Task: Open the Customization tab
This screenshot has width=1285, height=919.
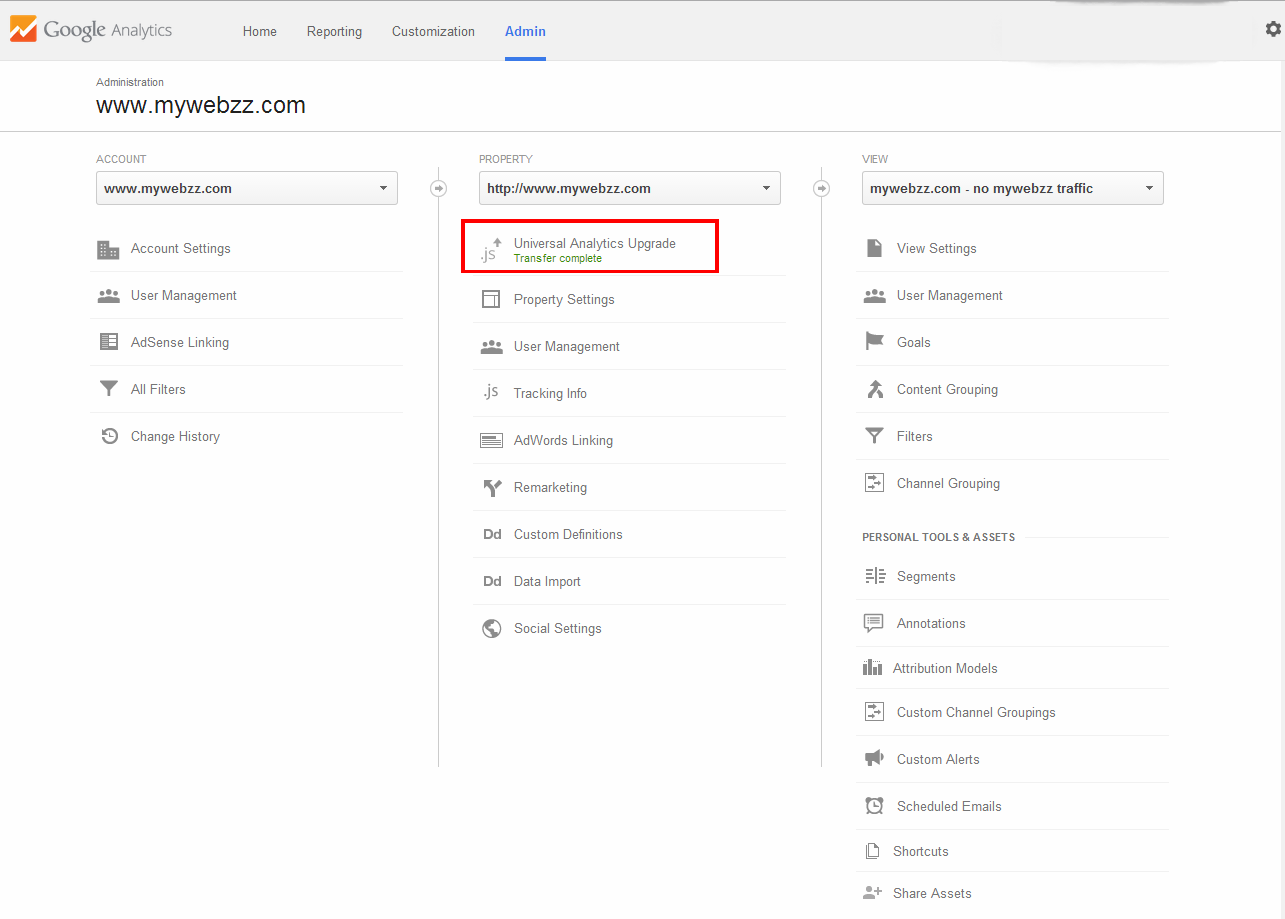Action: tap(434, 31)
